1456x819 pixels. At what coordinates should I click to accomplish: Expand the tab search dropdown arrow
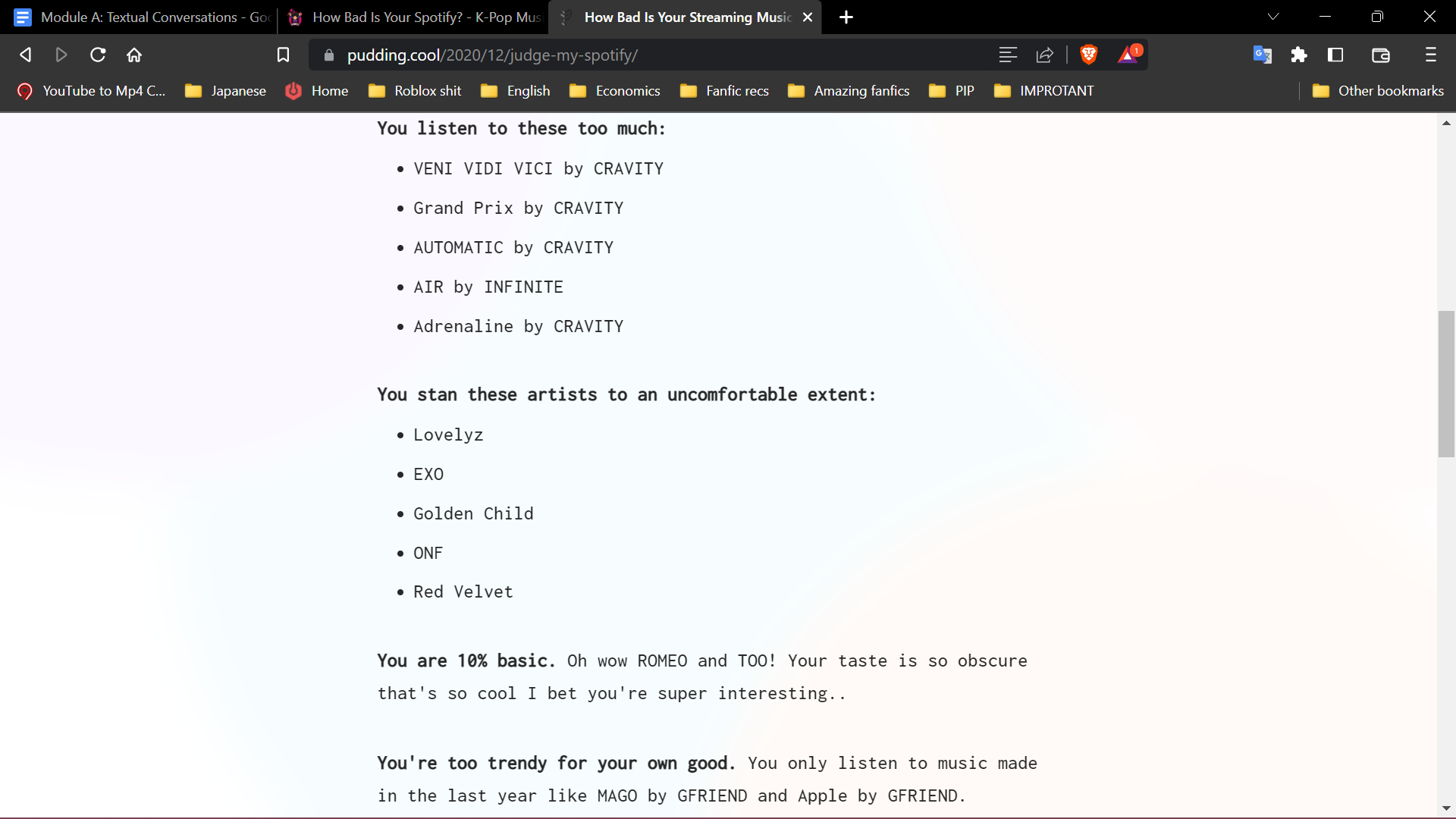tap(1273, 17)
